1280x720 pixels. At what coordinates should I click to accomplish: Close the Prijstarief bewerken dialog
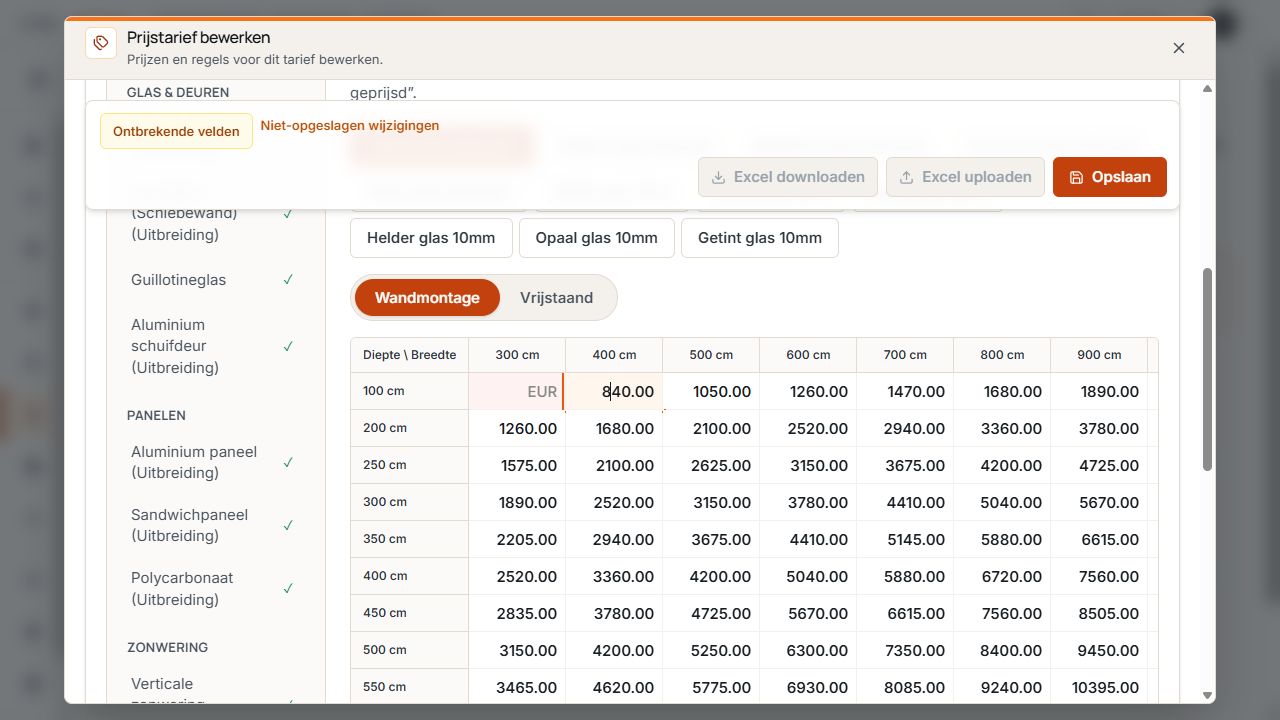[1179, 48]
